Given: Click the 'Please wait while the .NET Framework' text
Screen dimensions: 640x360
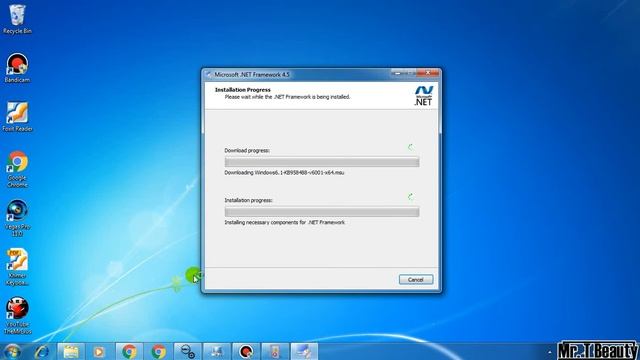Looking at the screenshot, I should click(287, 97).
